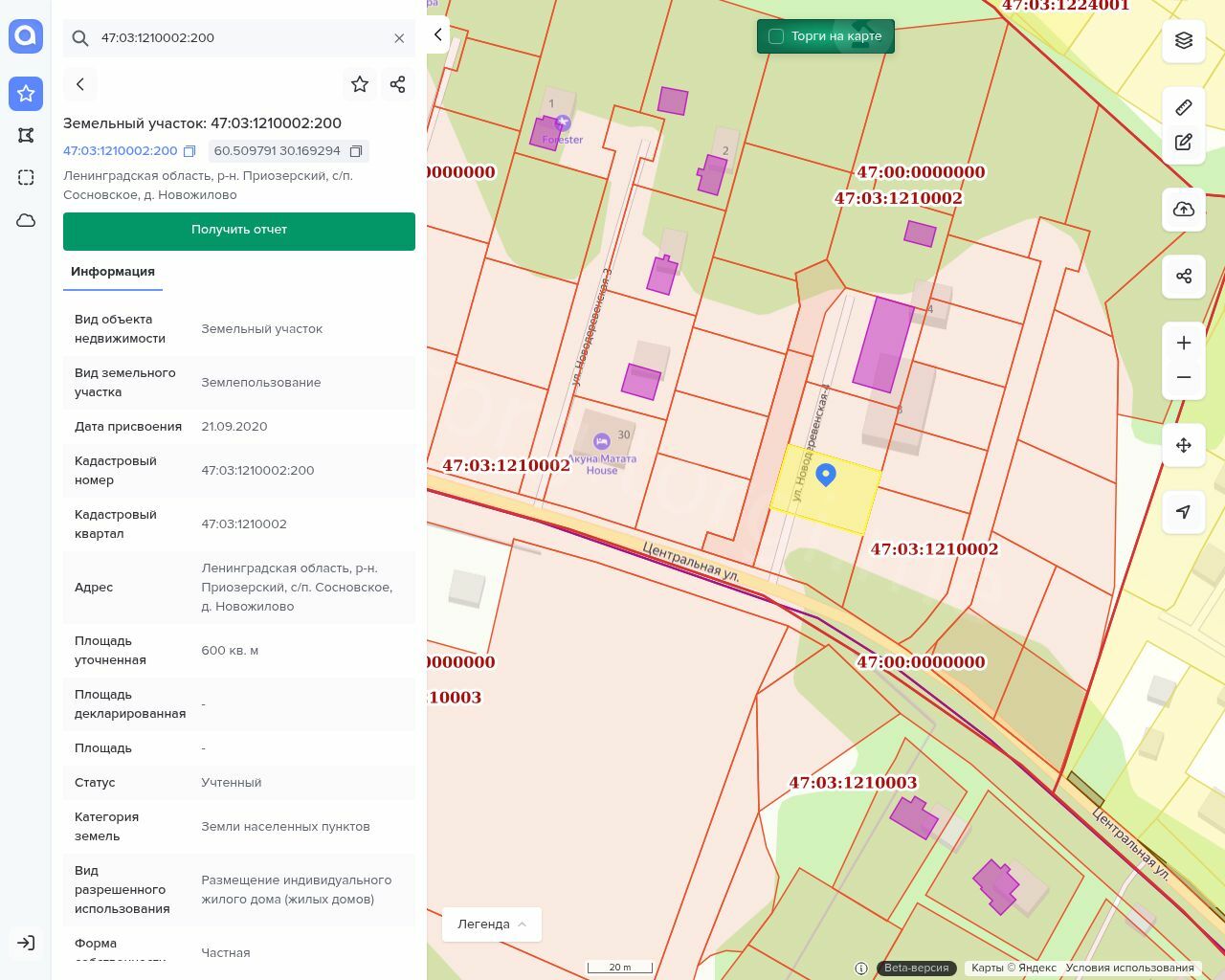Share this land parcel
Image resolution: width=1225 pixels, height=980 pixels.
(x=398, y=84)
